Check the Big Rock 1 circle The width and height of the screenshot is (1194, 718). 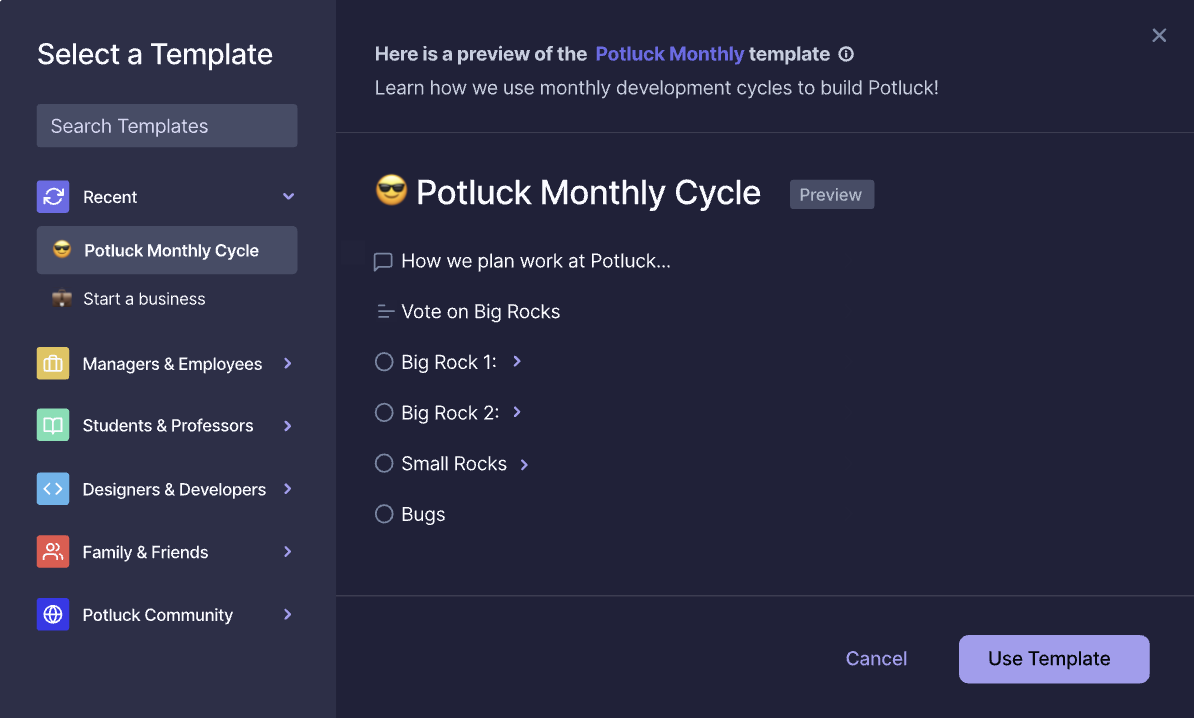pyautogui.click(x=384, y=362)
